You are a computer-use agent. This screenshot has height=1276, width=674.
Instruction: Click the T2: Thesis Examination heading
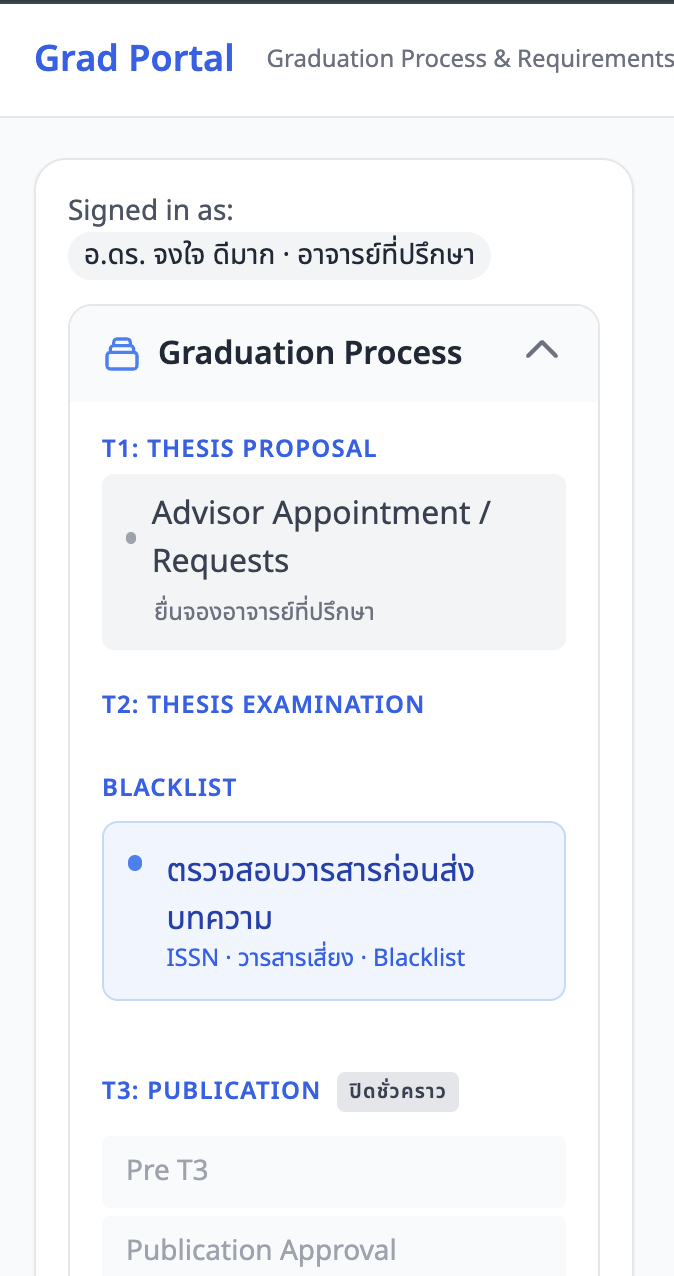point(262,704)
